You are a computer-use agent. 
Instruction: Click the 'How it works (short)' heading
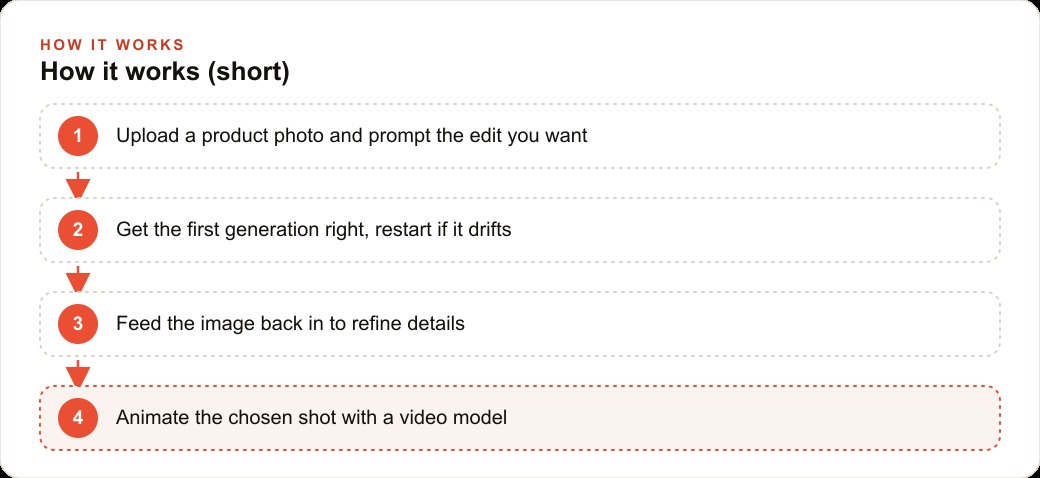164,72
